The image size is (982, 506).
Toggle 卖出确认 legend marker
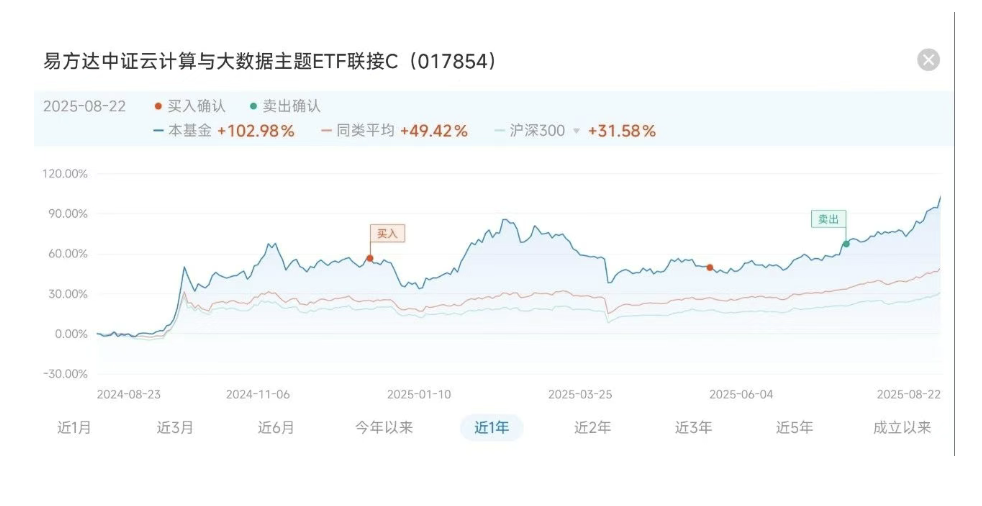(x=285, y=106)
